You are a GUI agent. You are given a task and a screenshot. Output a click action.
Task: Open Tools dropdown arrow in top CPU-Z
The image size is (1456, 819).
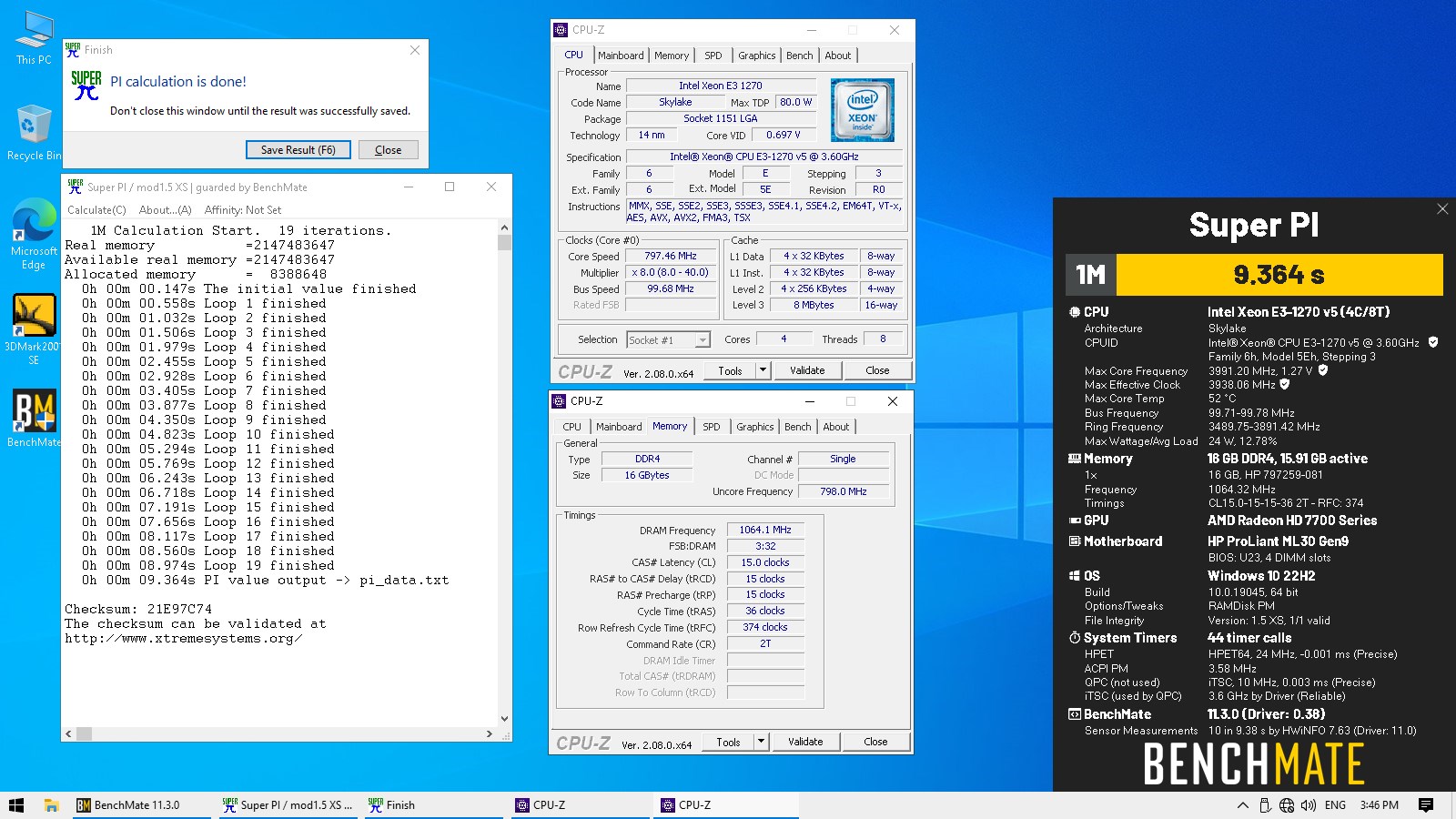coord(763,370)
